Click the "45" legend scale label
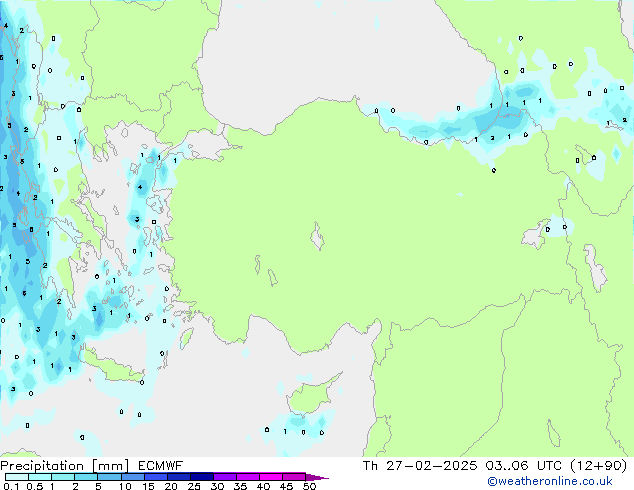This screenshot has height=490, width=634. pyautogui.click(x=286, y=486)
